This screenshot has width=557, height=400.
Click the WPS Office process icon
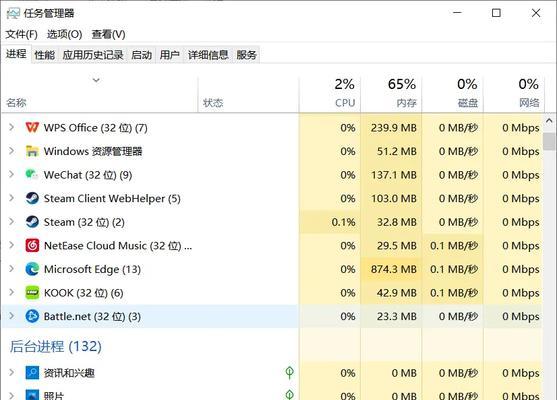coord(32,127)
